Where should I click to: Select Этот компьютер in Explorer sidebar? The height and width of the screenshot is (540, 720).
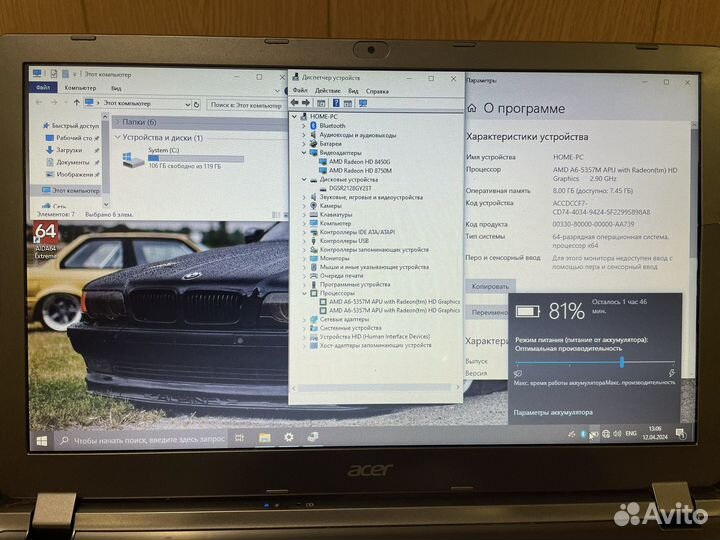(x=70, y=190)
